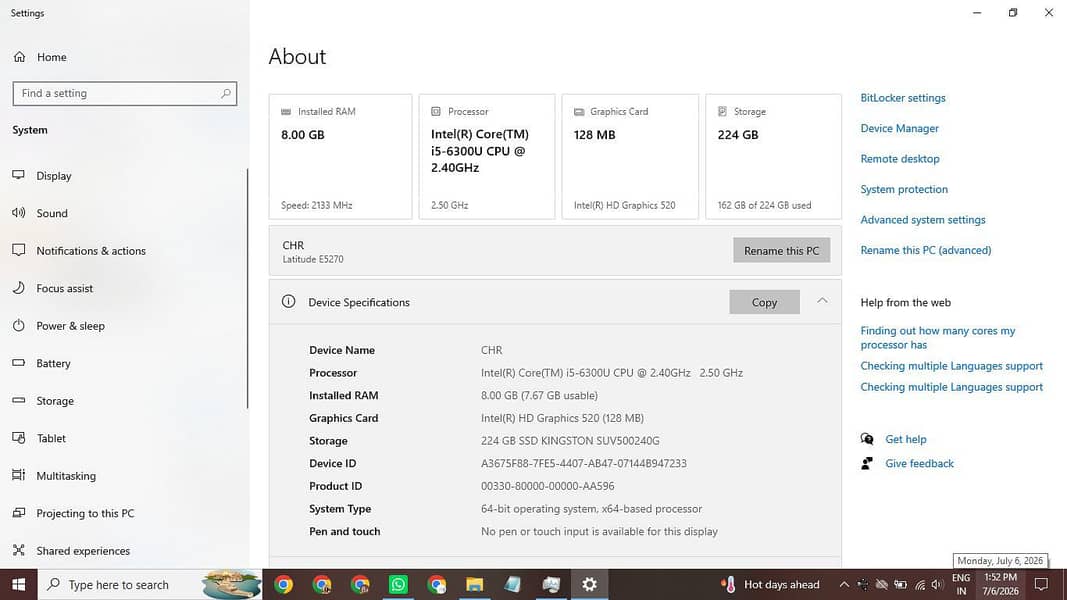This screenshot has height=600, width=1067.
Task: Click the Device Name value CHR
Action: click(491, 350)
